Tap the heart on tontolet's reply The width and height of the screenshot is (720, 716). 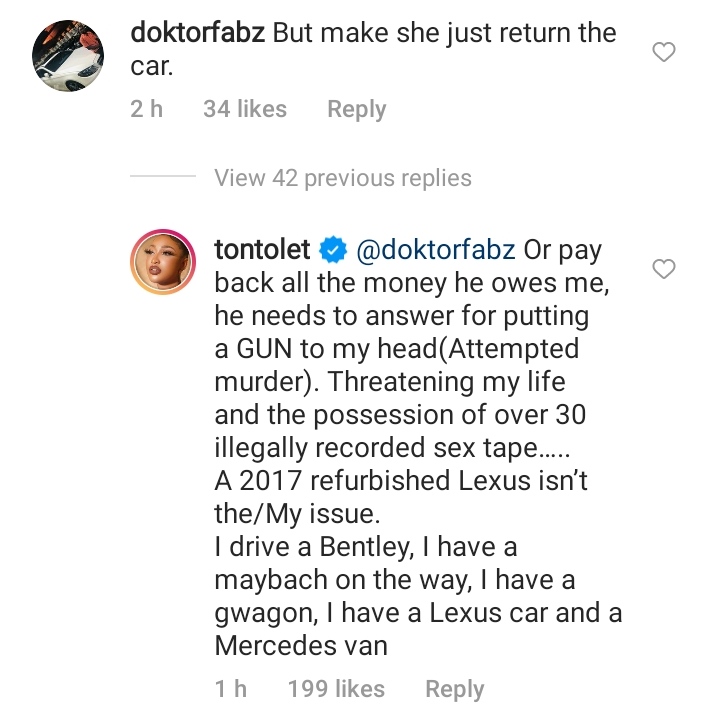tap(664, 268)
